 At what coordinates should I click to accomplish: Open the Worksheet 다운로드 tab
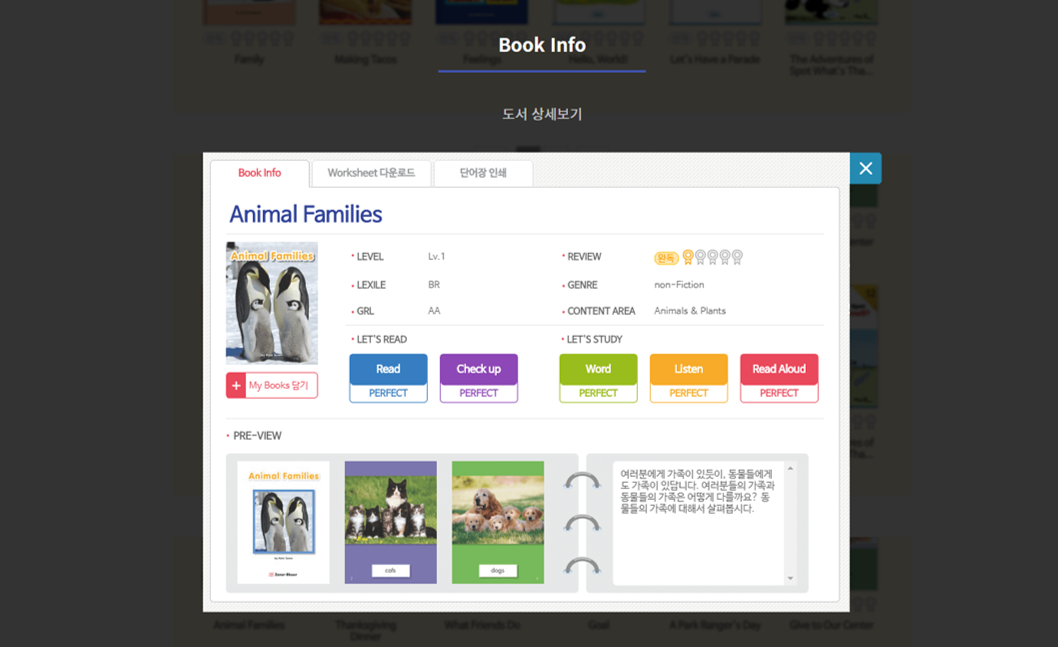tap(371, 173)
